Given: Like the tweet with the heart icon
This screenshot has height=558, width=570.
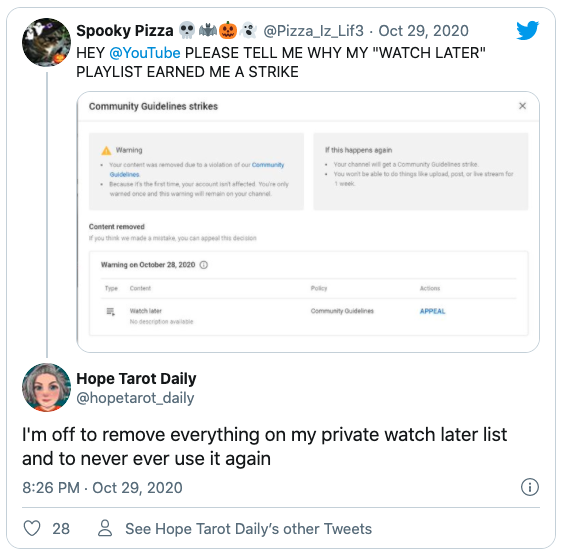Looking at the screenshot, I should pos(32,528).
